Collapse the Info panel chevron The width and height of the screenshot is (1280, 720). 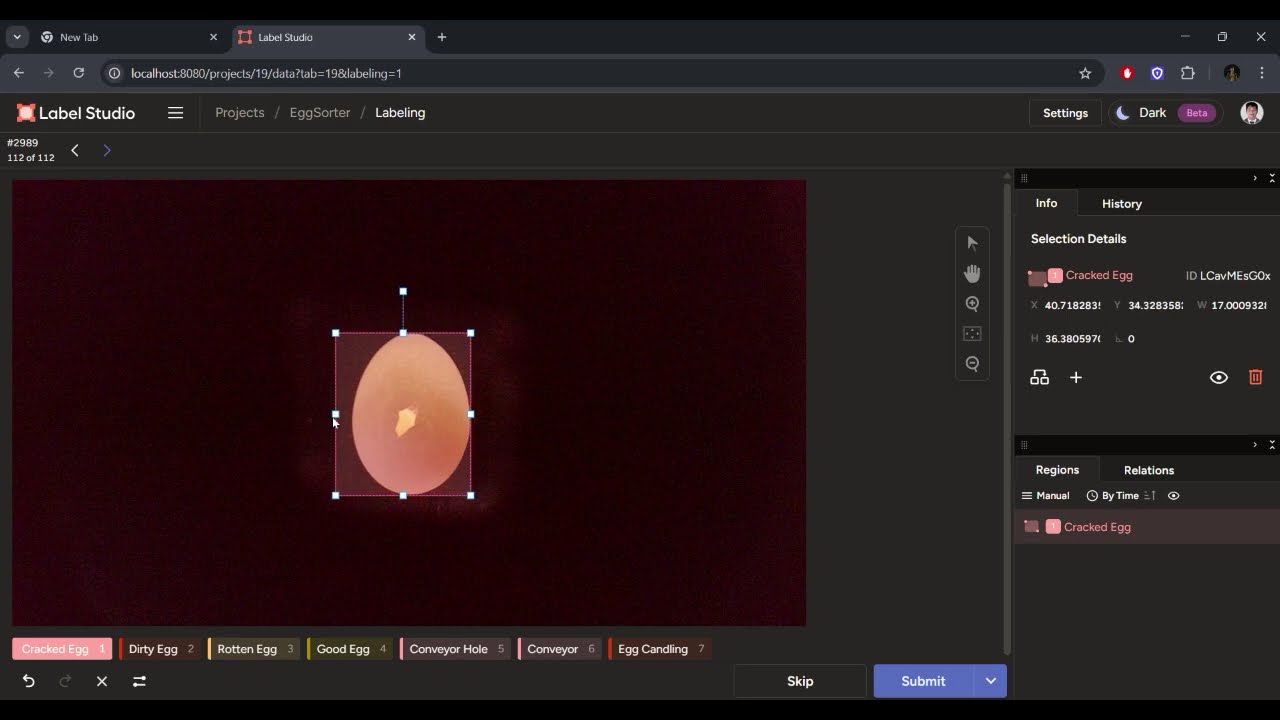click(1255, 178)
